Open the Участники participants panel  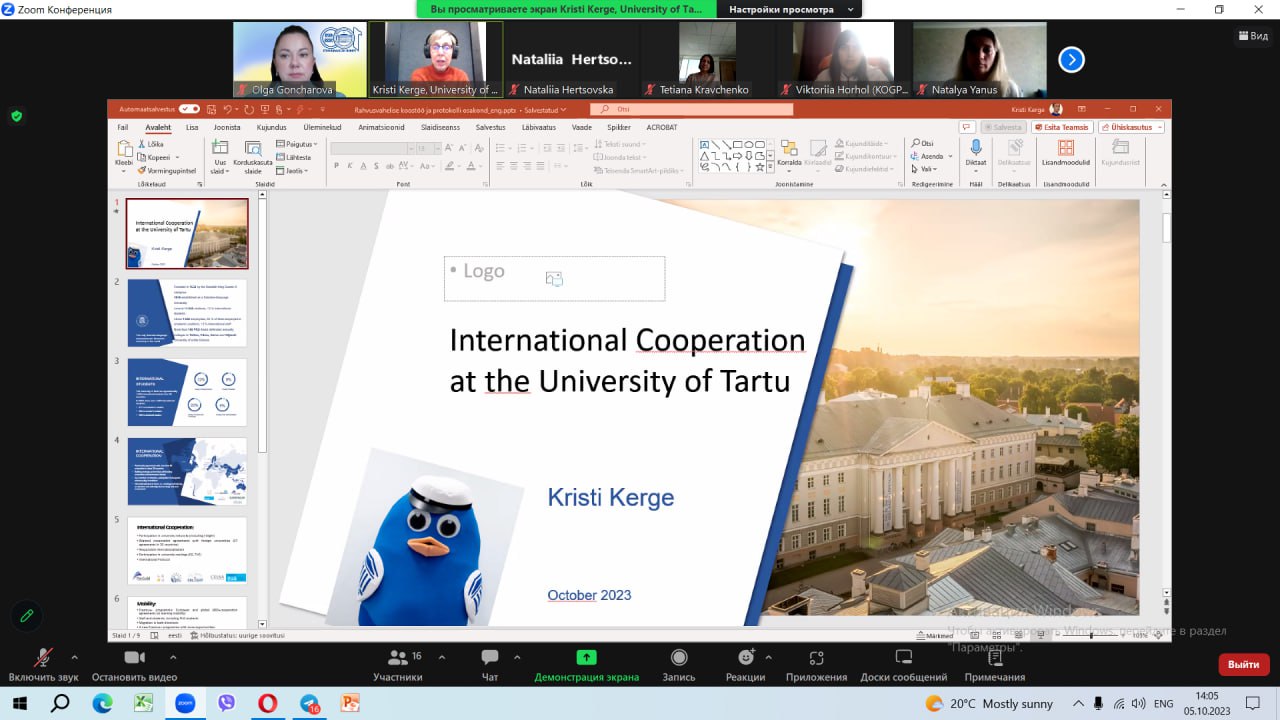[x=398, y=664]
